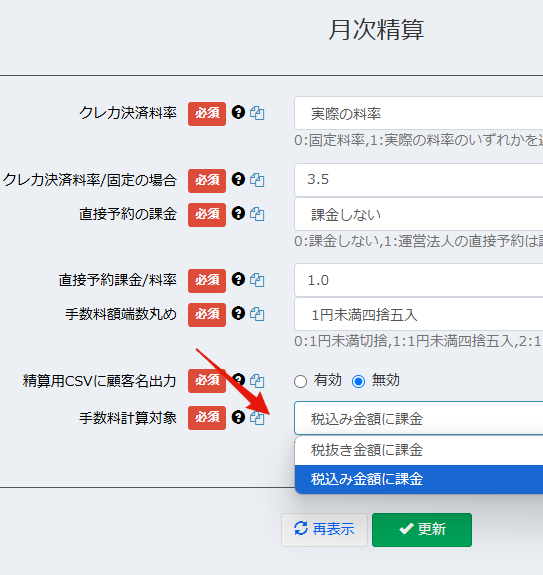
Task: Click the 再表示 refresh button
Action: click(x=324, y=530)
